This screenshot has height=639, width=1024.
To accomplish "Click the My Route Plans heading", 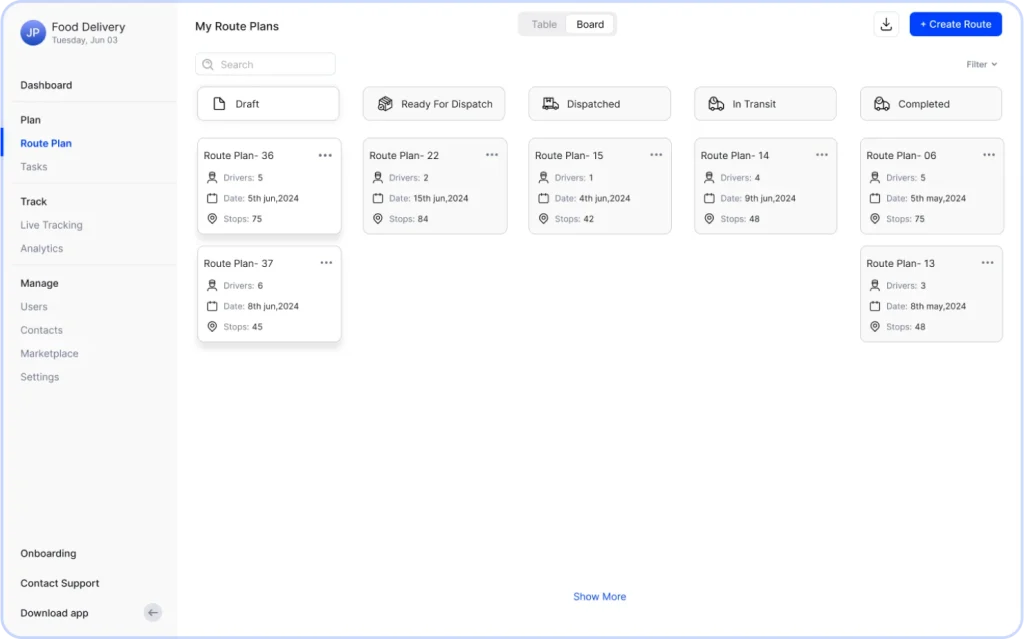I will click(237, 26).
